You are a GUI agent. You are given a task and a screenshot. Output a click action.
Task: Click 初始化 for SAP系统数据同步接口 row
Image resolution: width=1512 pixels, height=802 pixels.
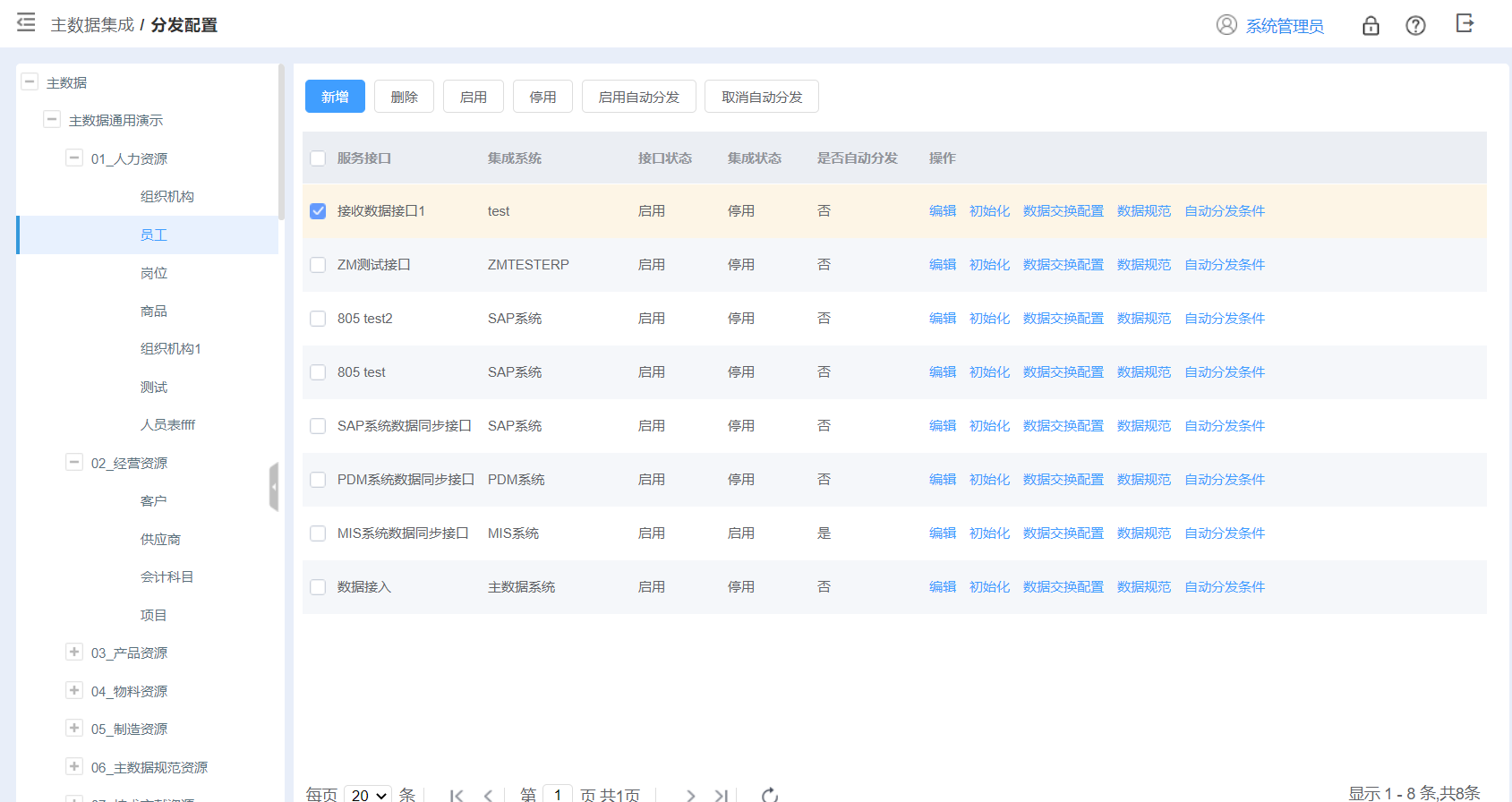pos(989,426)
